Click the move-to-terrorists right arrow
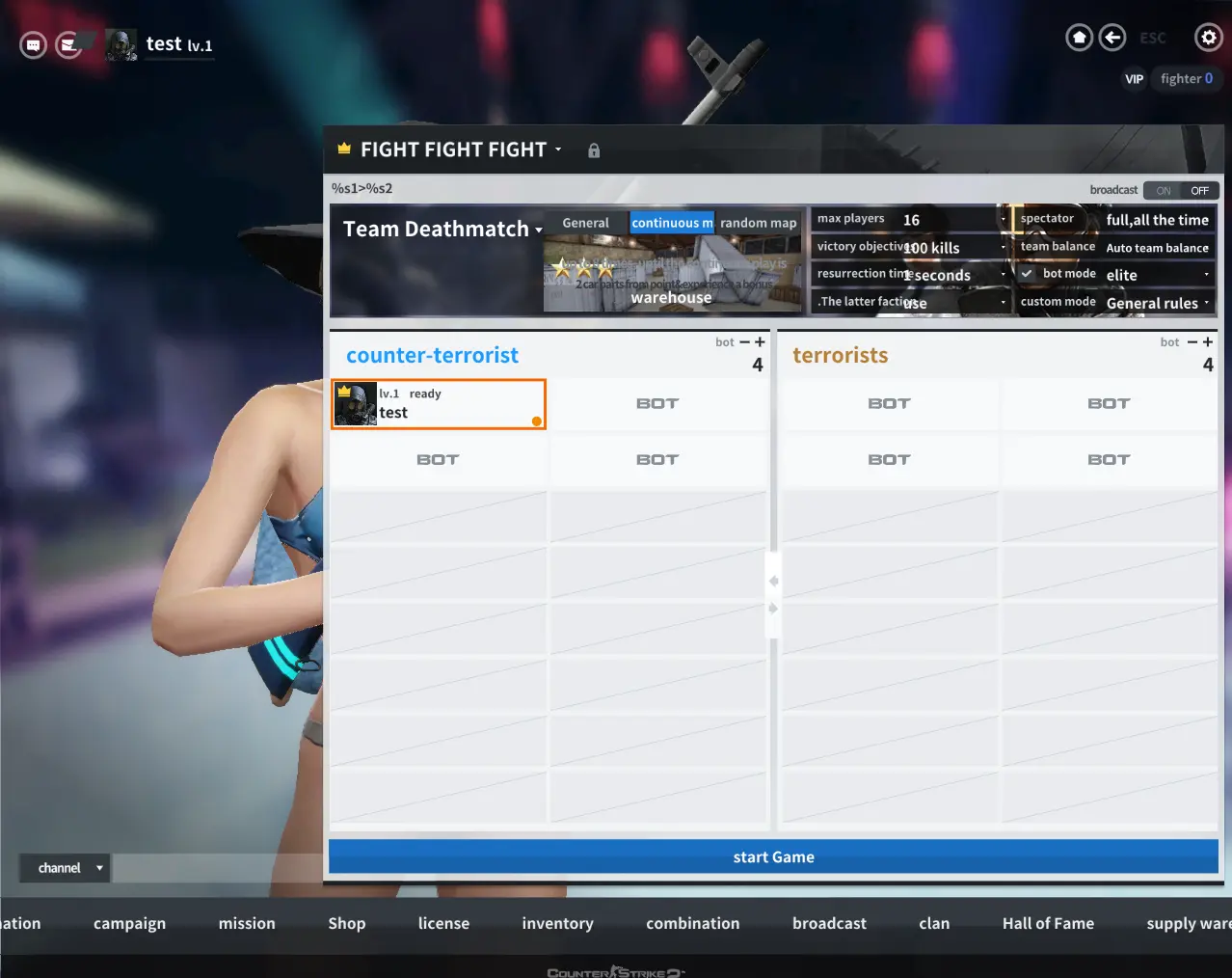The height and width of the screenshot is (978, 1232). [x=773, y=609]
